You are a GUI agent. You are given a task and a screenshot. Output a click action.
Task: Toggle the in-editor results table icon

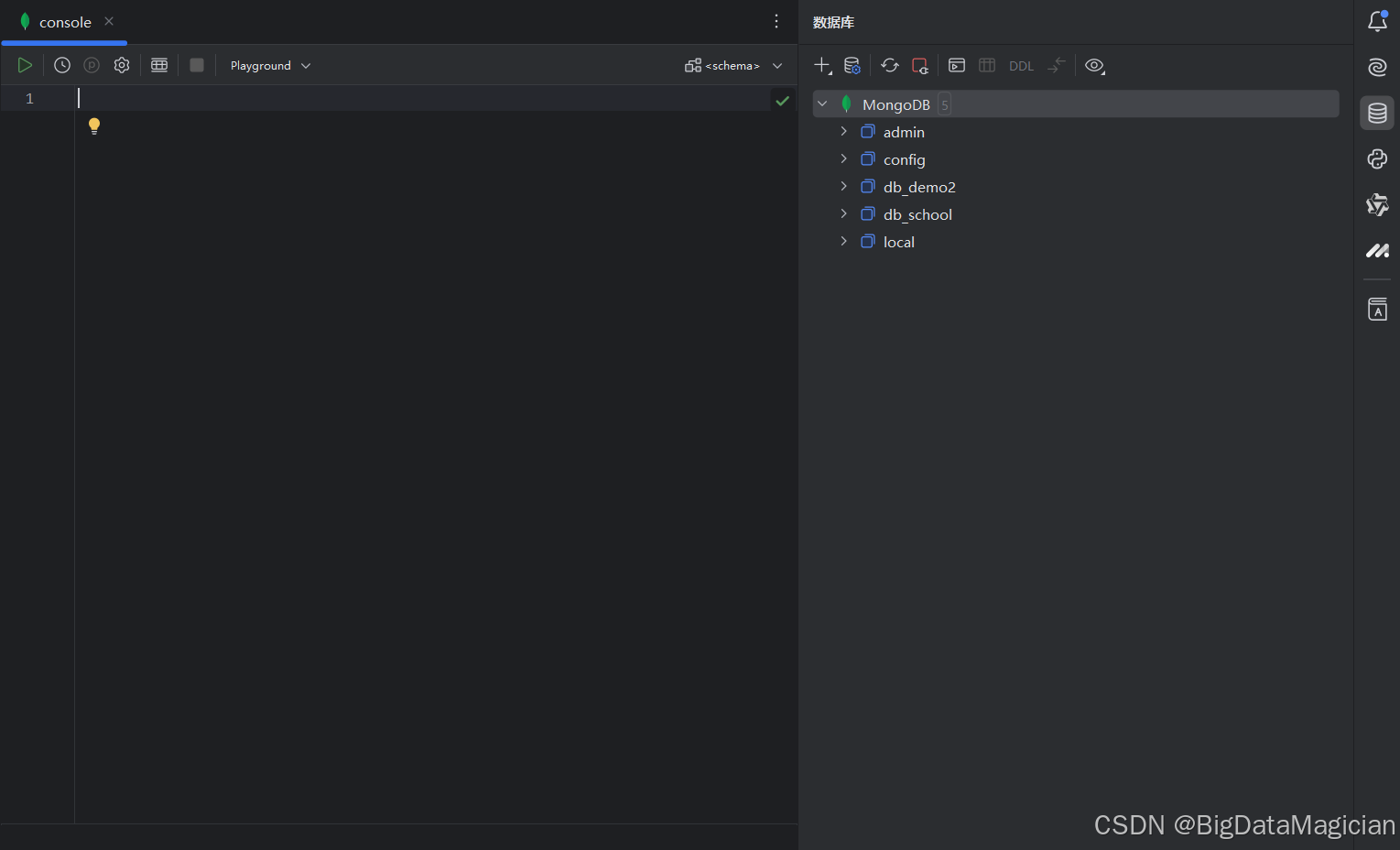[159, 65]
